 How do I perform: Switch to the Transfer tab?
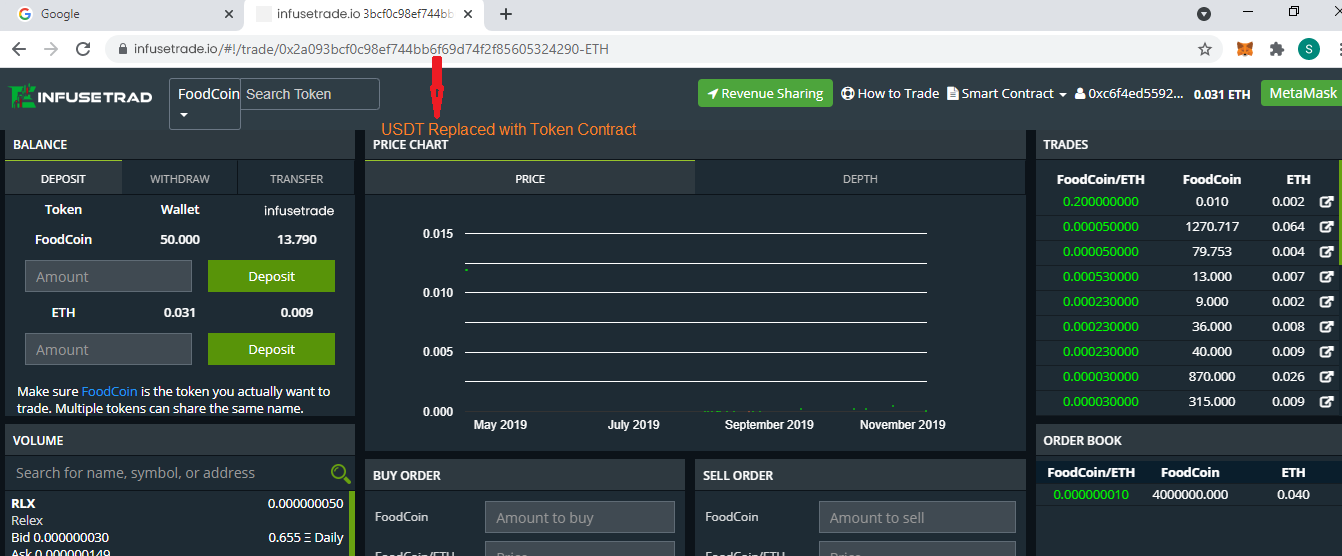point(297,179)
